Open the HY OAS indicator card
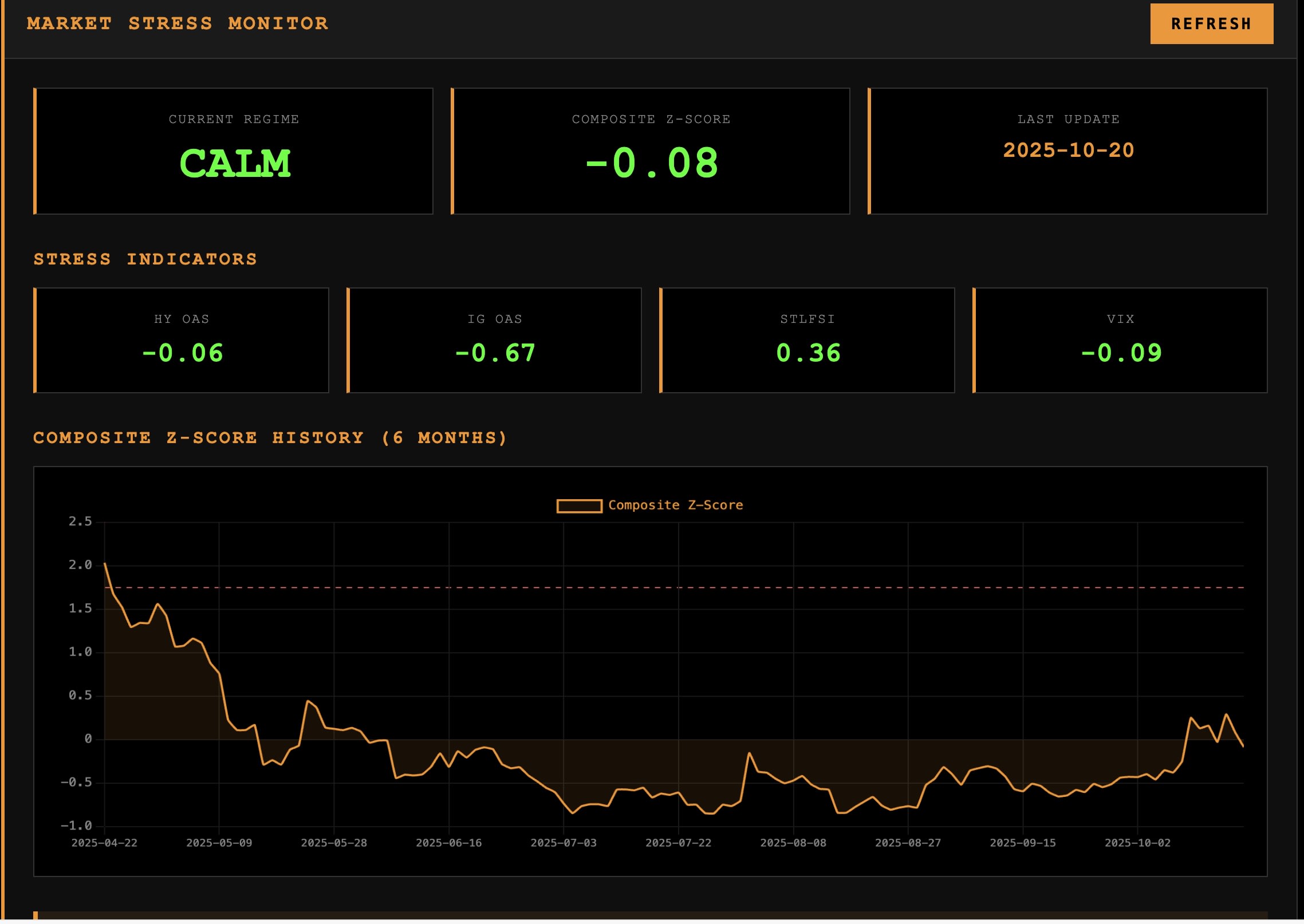The image size is (1304, 924). pos(182,341)
